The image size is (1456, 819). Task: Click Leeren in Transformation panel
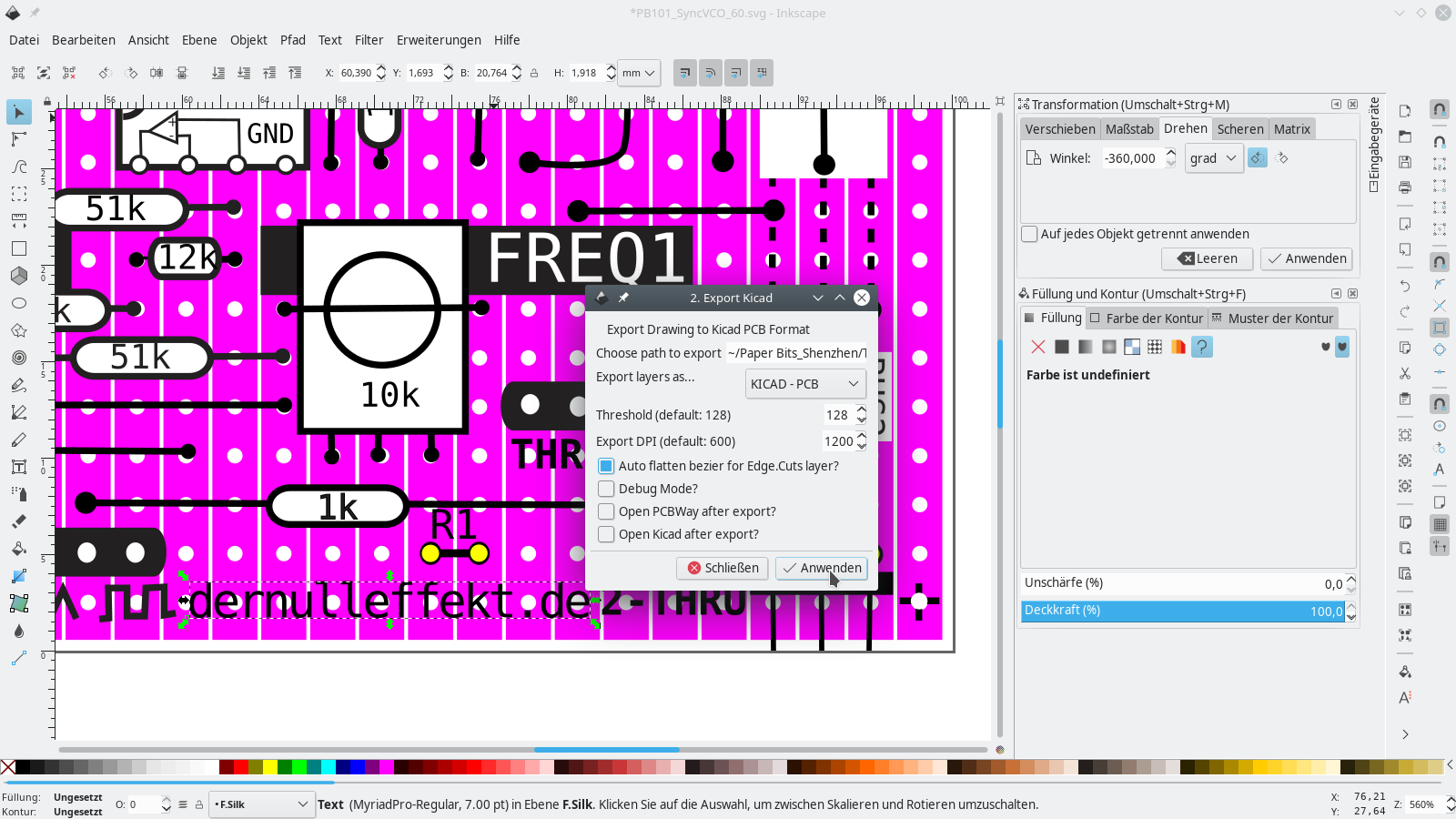[1208, 258]
